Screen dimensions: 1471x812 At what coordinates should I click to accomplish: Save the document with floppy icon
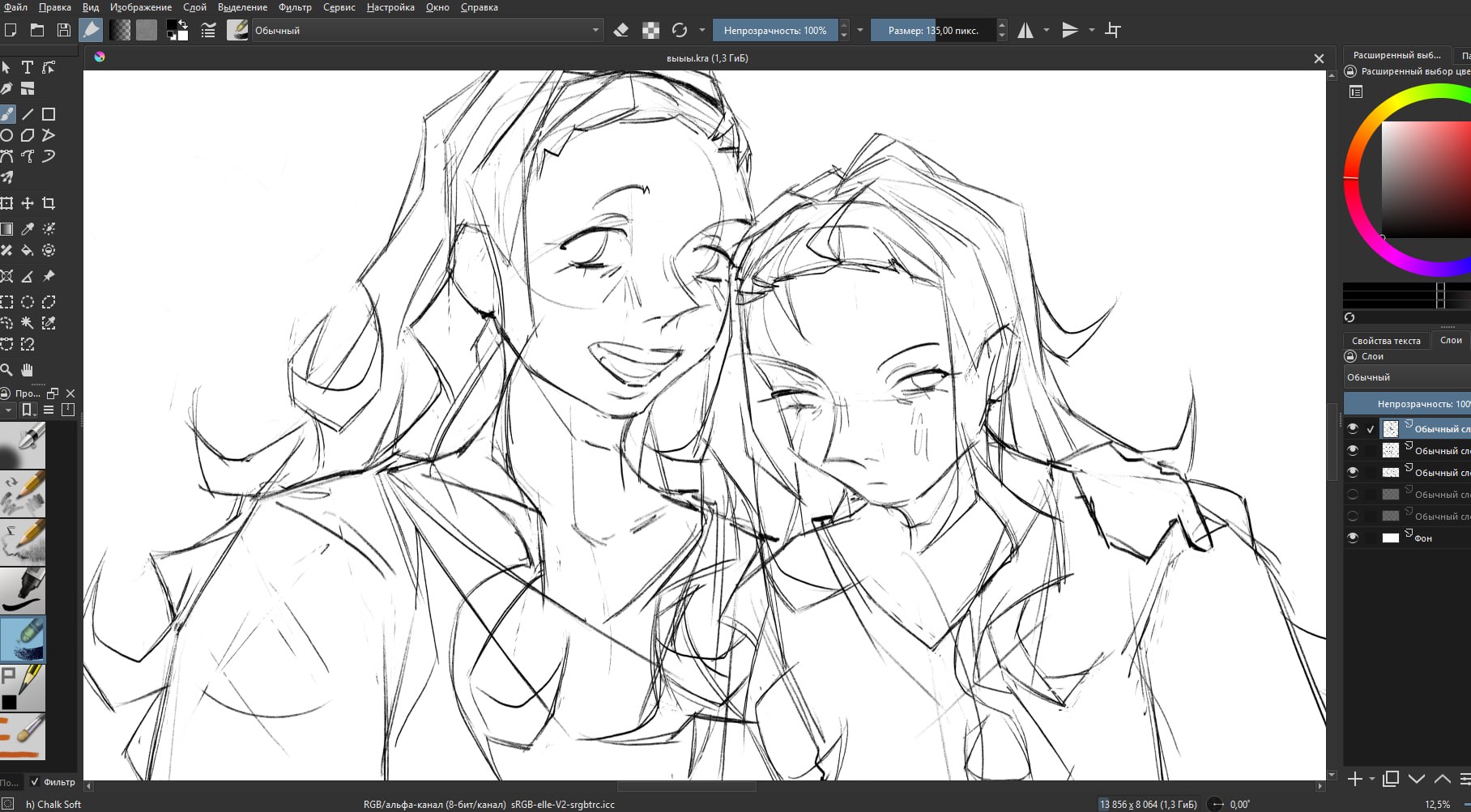click(x=64, y=30)
